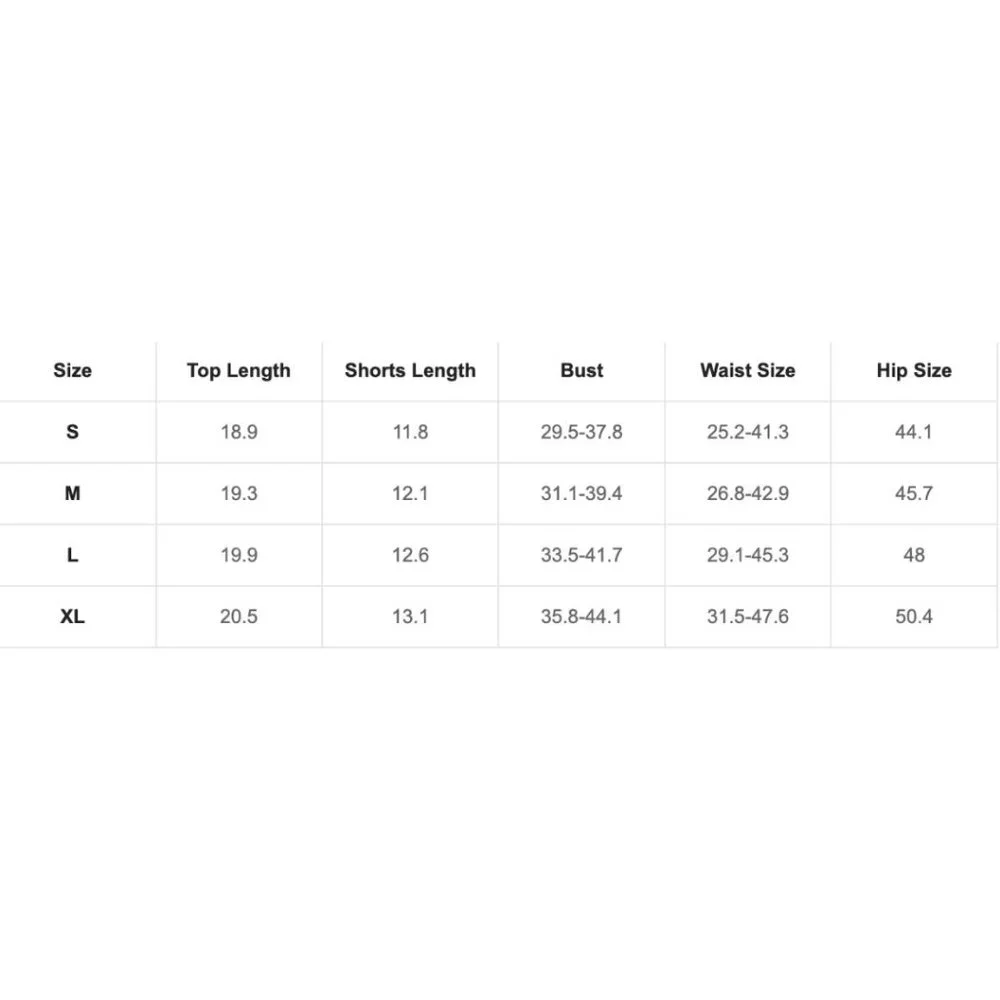Click the 12.6 shorts length cell

(410, 555)
